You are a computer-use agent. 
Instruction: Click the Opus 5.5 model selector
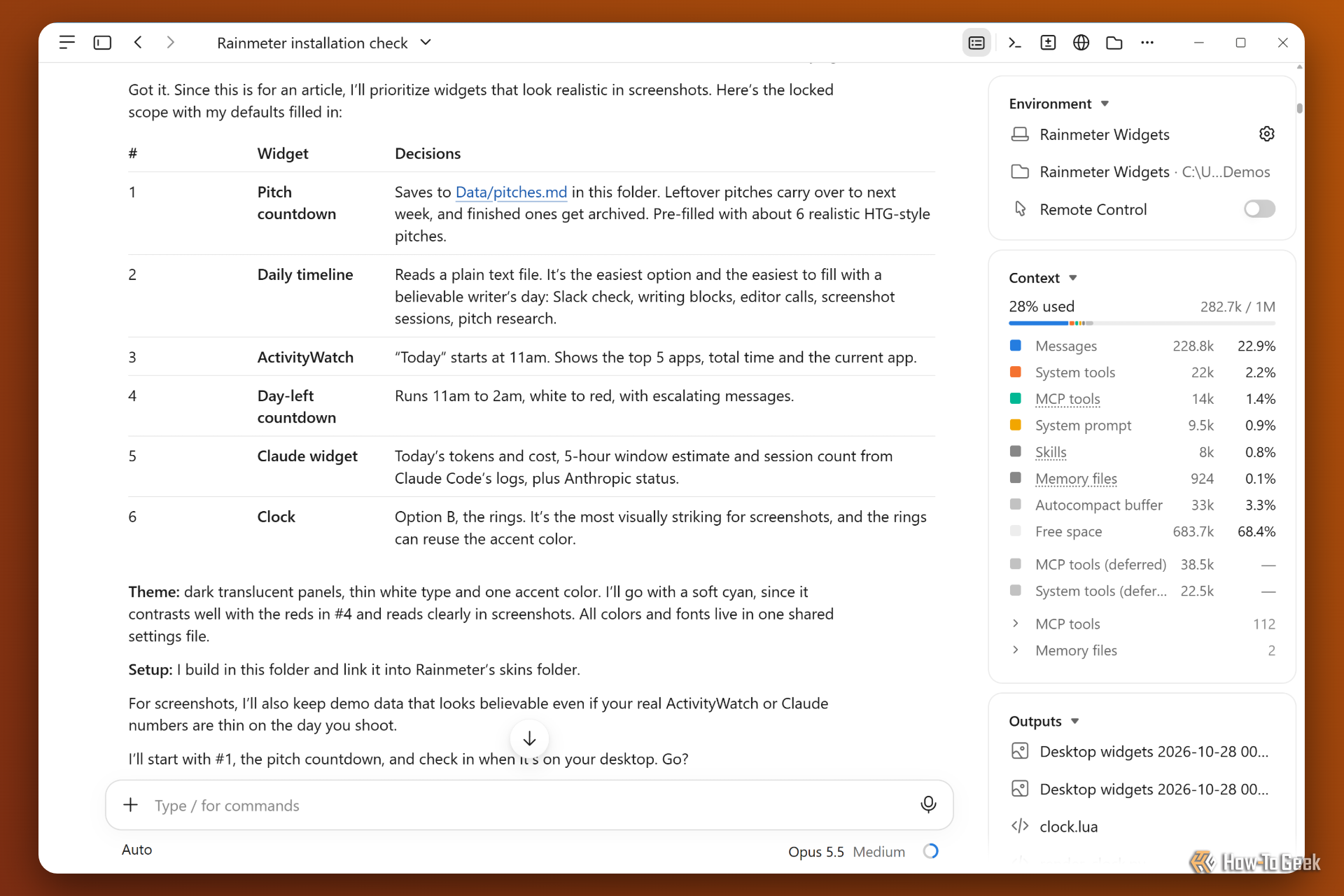point(816,851)
